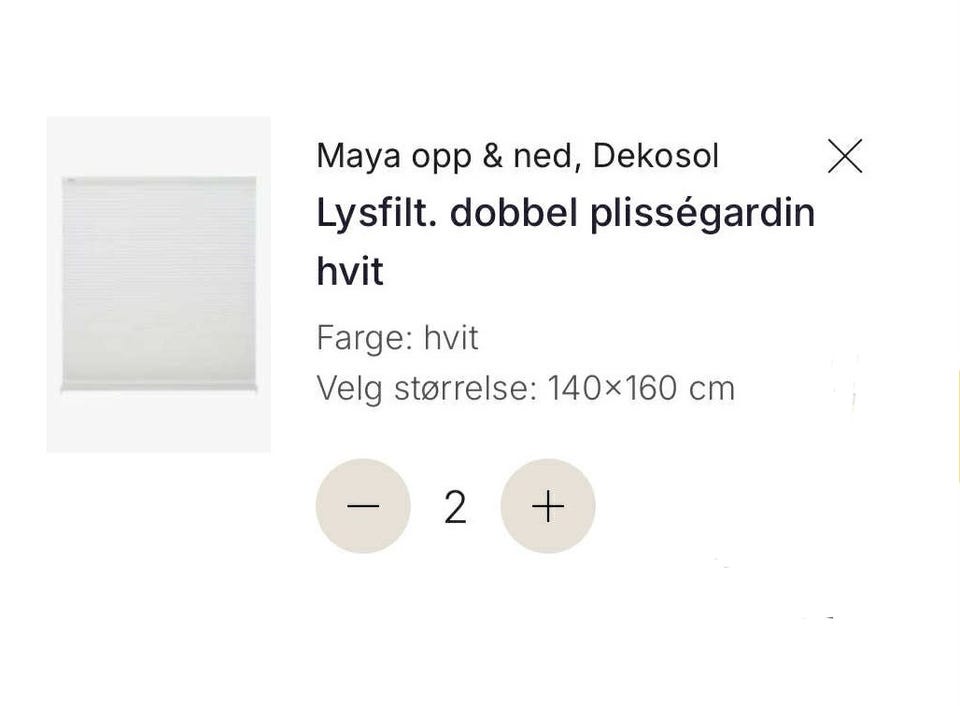Increase quantity with the plus button

tap(548, 506)
